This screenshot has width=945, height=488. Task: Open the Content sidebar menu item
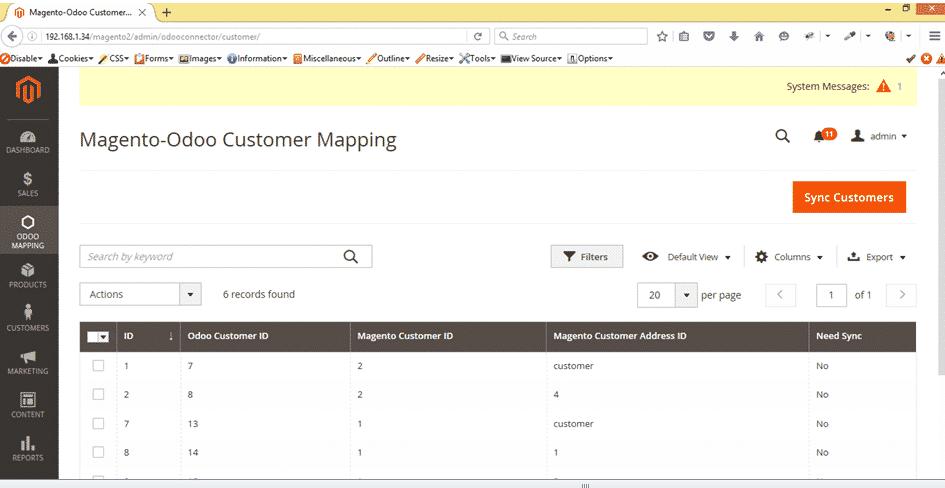[28, 405]
